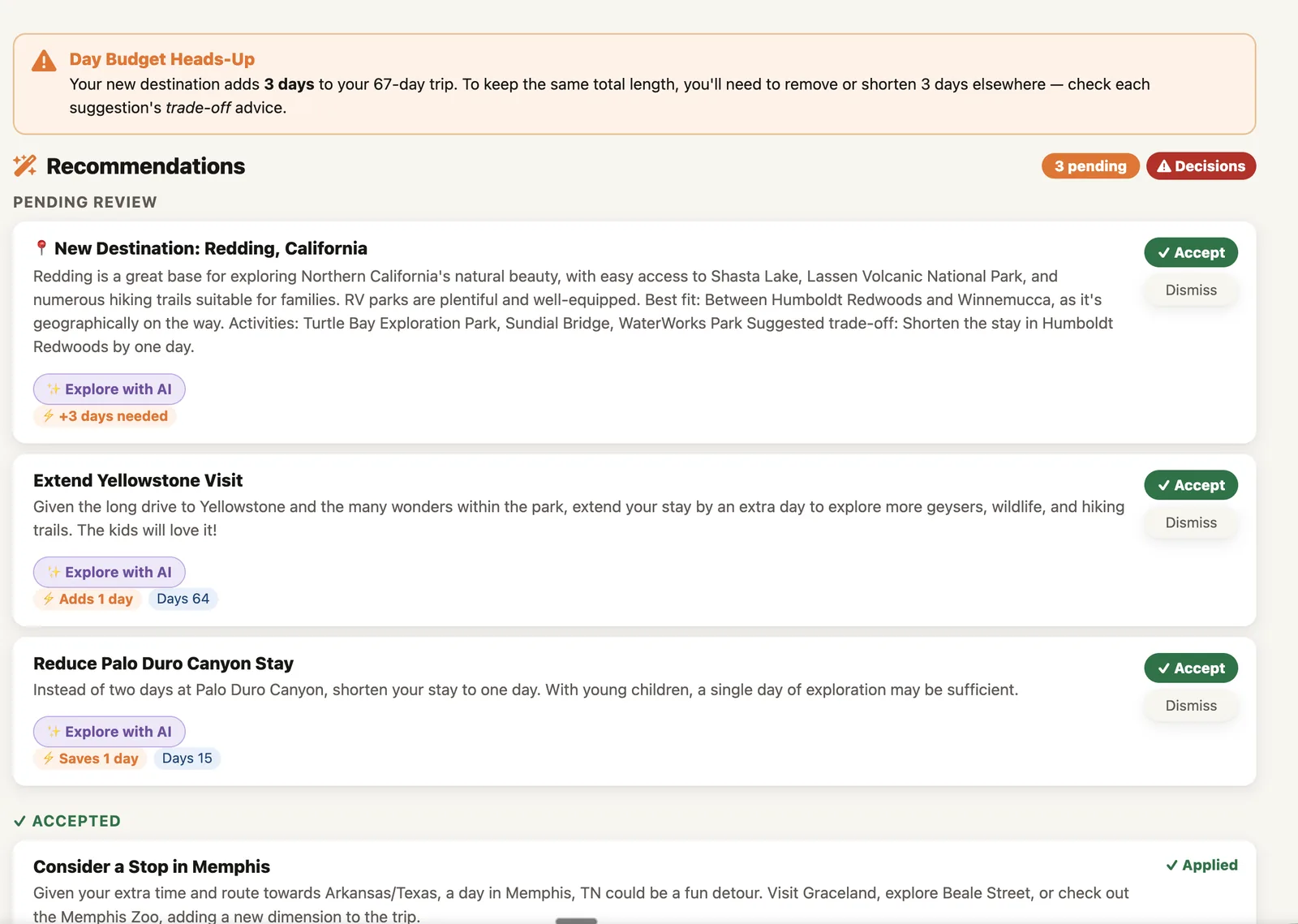
Task: Click the sparkle icon in Redding's Explore with AI
Action: [54, 389]
